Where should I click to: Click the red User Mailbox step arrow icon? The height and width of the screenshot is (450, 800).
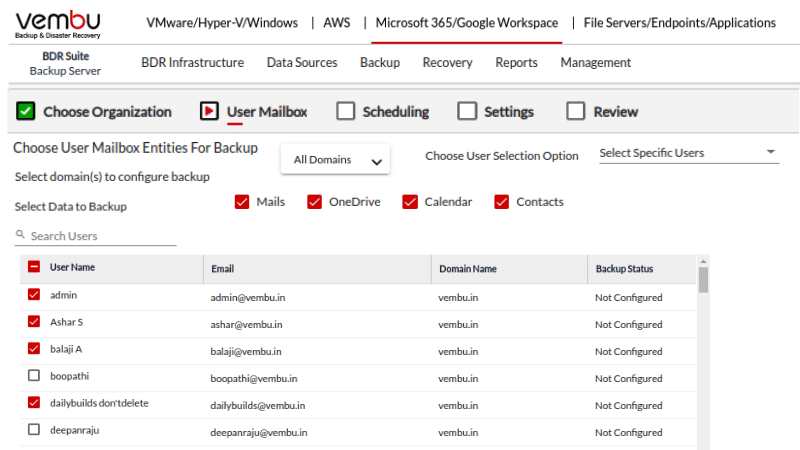pos(209,111)
